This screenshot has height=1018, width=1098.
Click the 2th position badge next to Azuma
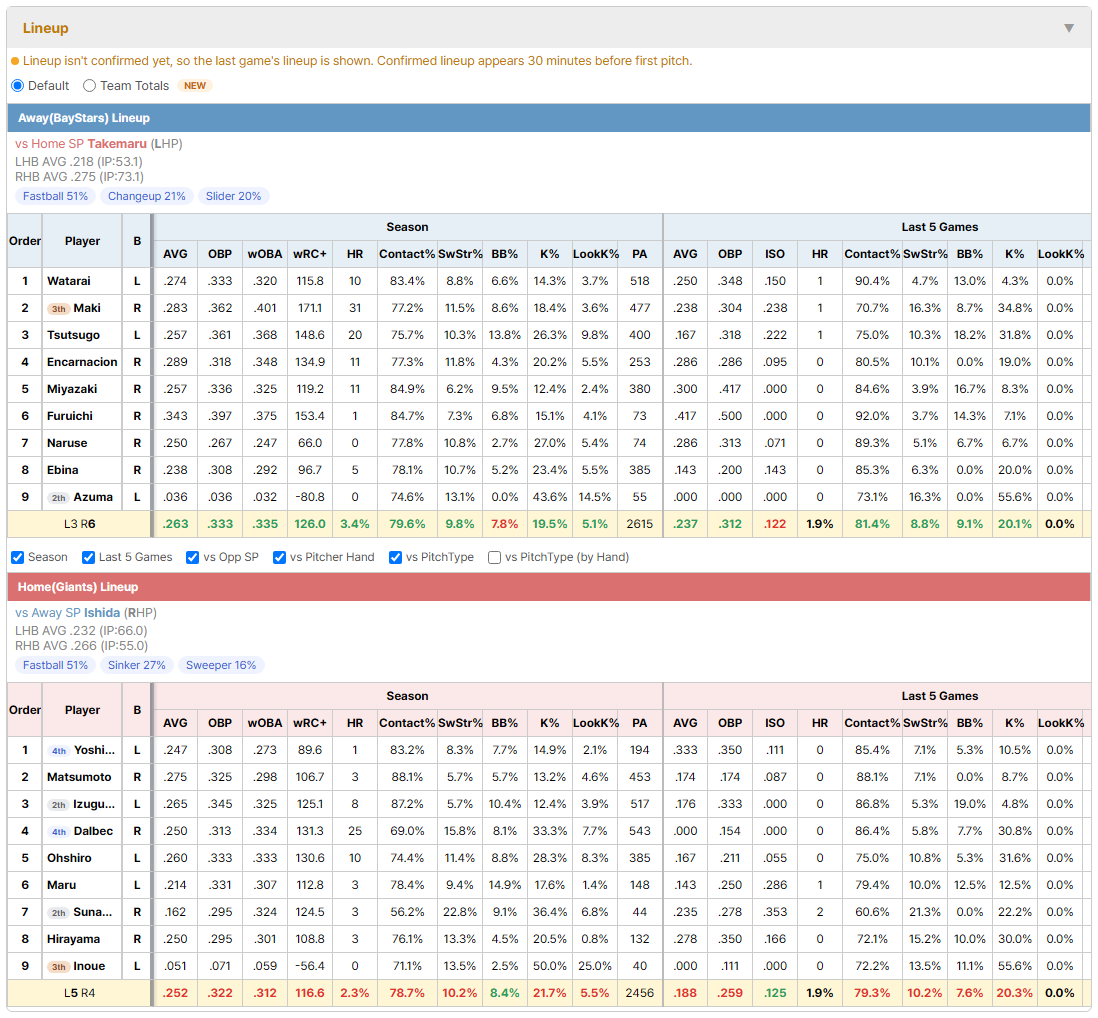(59, 498)
